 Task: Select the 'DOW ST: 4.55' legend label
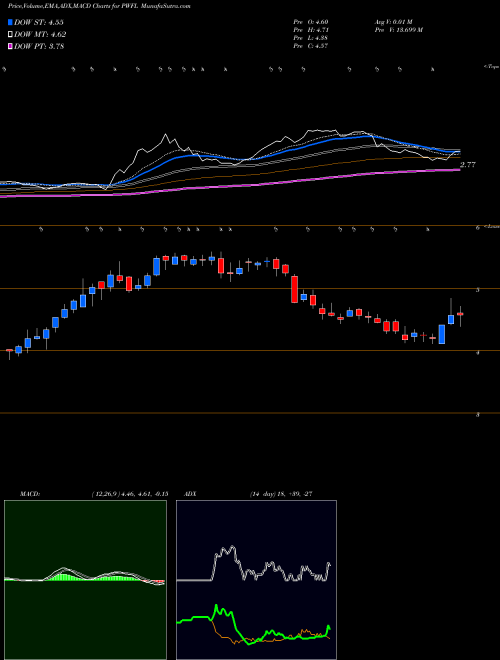(x=39, y=22)
